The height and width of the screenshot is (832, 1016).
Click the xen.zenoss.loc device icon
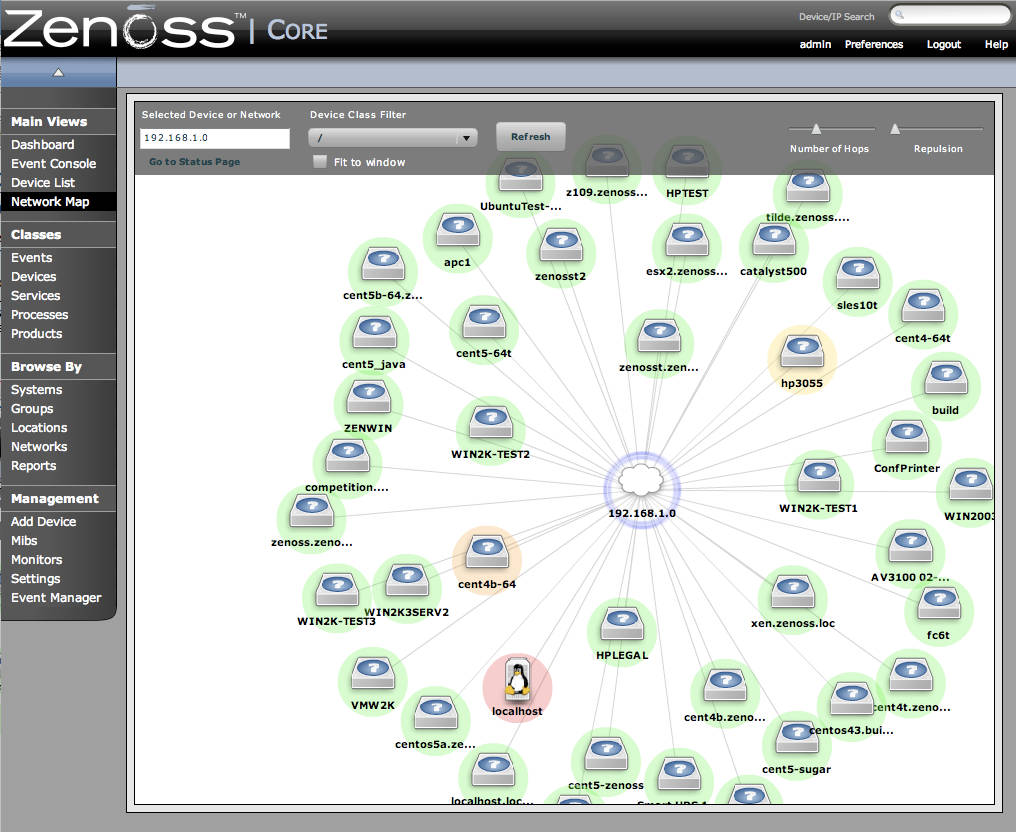coord(792,592)
